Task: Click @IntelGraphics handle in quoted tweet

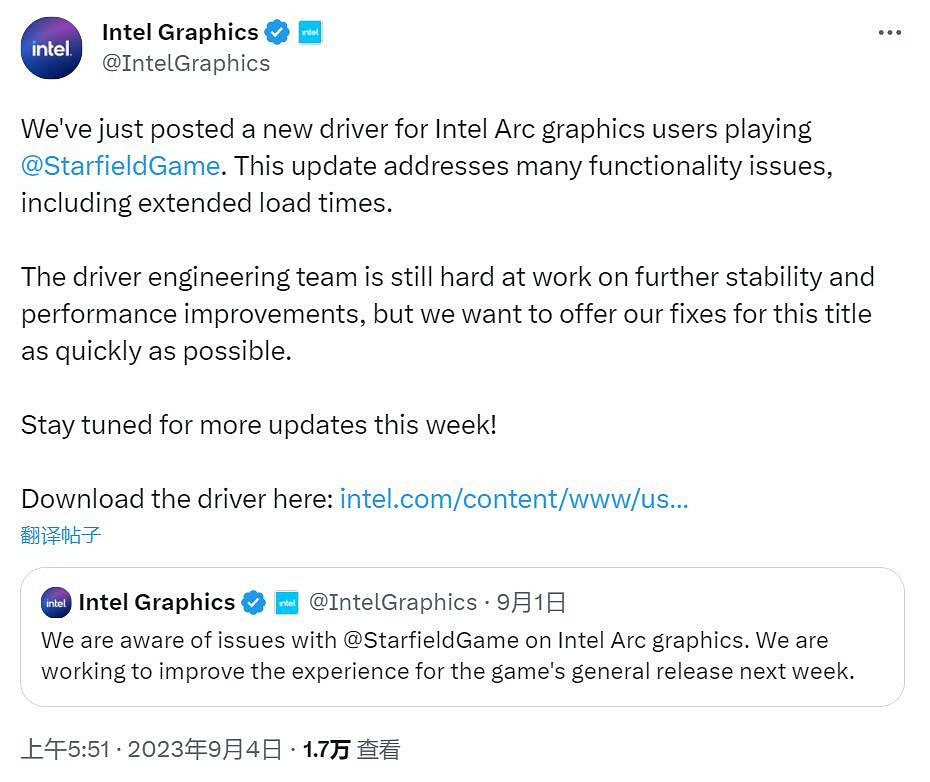Action: [392, 602]
